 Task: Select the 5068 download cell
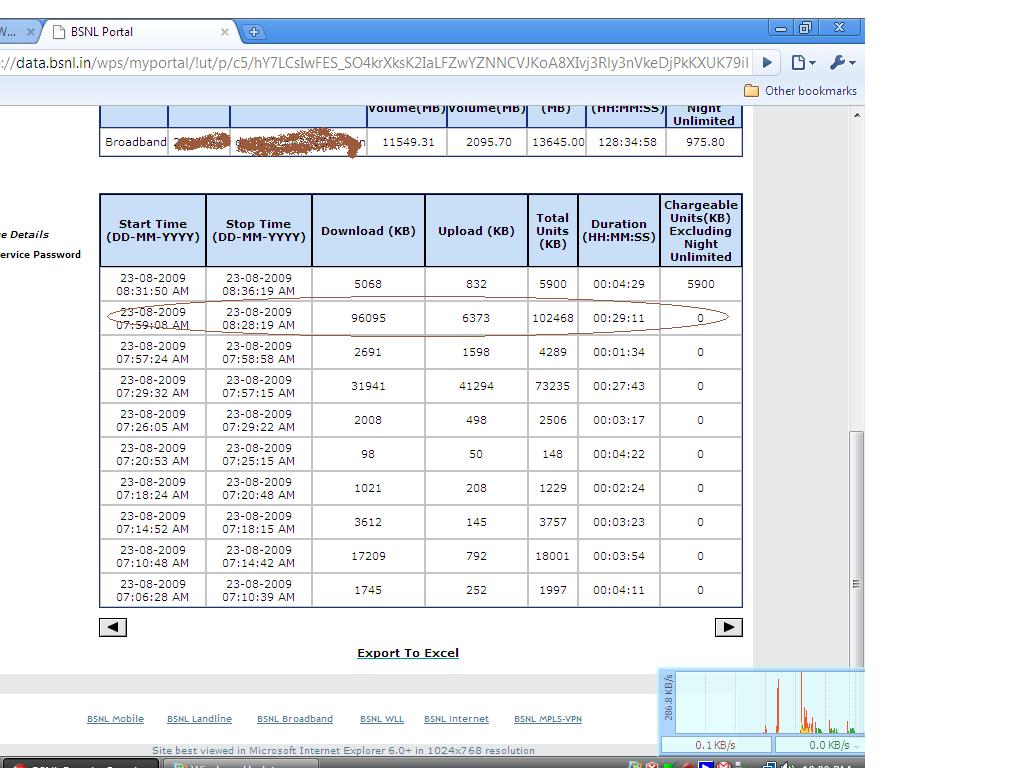pyautogui.click(x=368, y=284)
